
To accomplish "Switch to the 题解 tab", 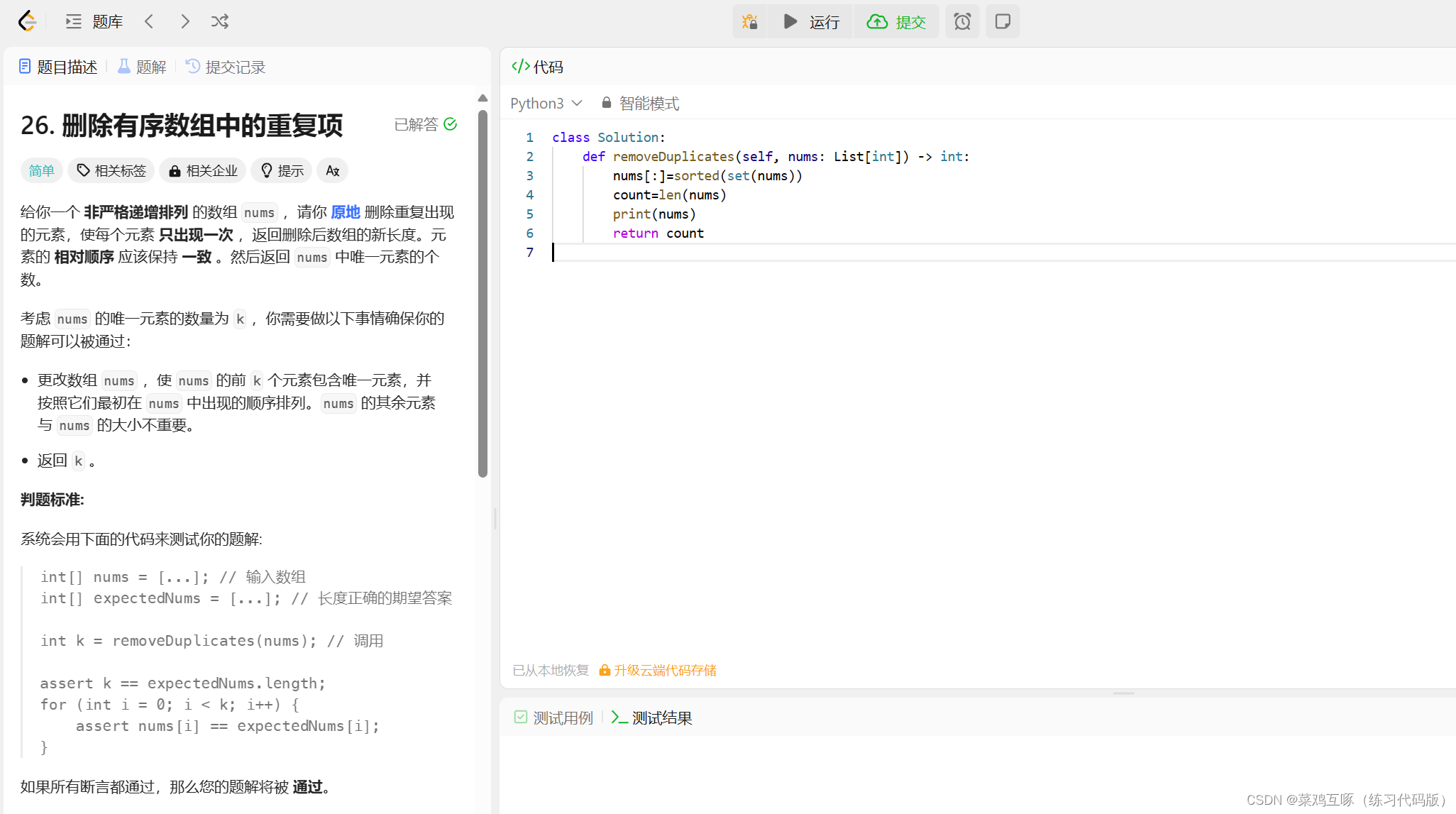I will coord(141,66).
